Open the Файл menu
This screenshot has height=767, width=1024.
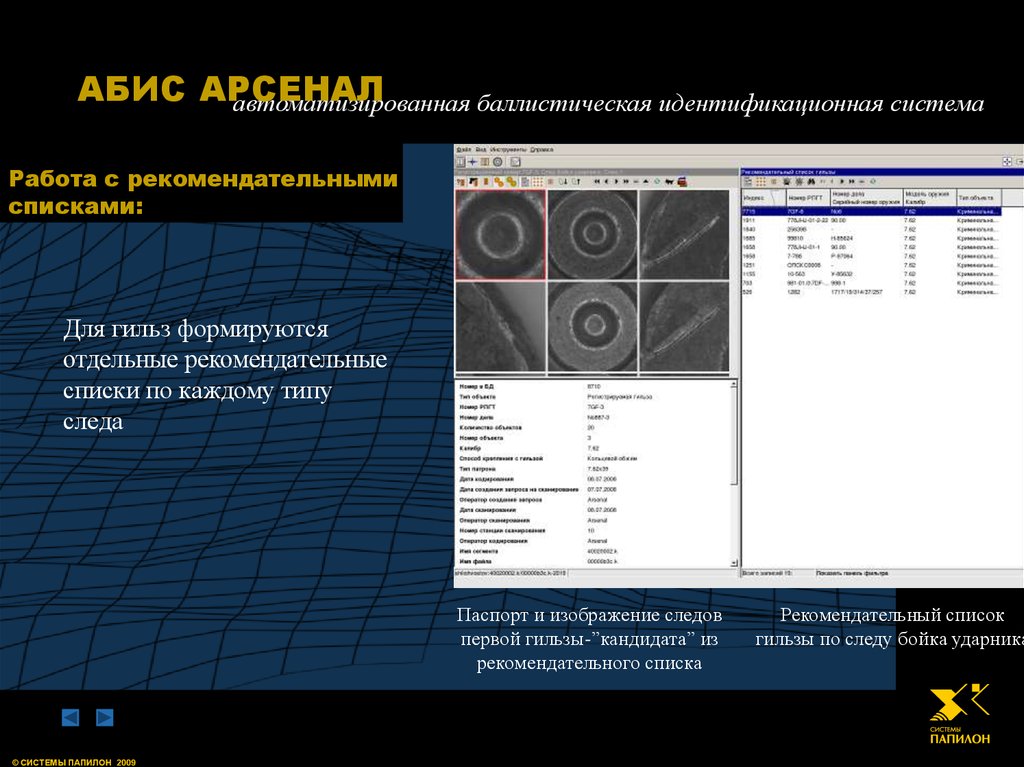tap(463, 149)
